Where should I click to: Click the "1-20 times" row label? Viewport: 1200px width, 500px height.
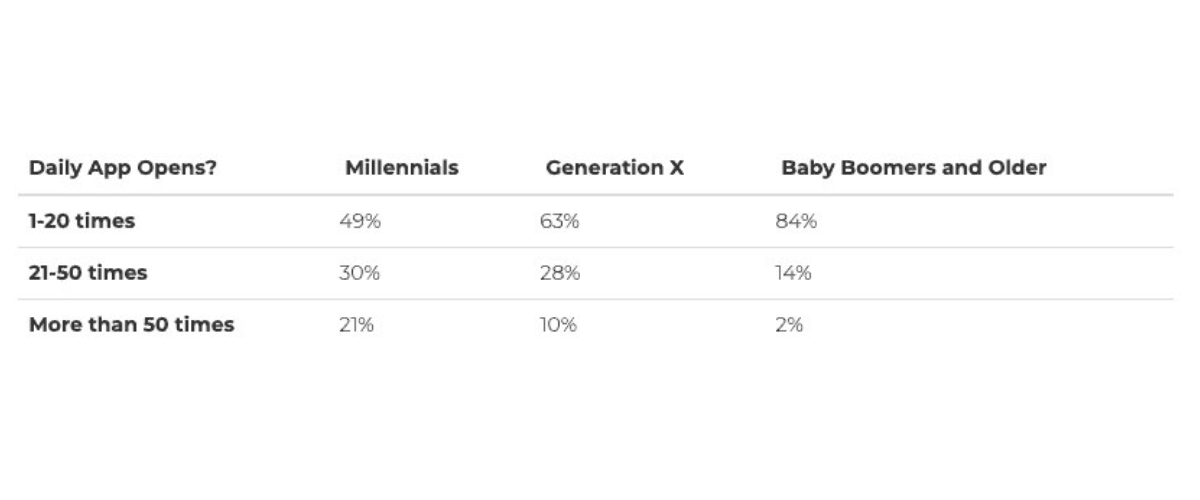click(81, 221)
